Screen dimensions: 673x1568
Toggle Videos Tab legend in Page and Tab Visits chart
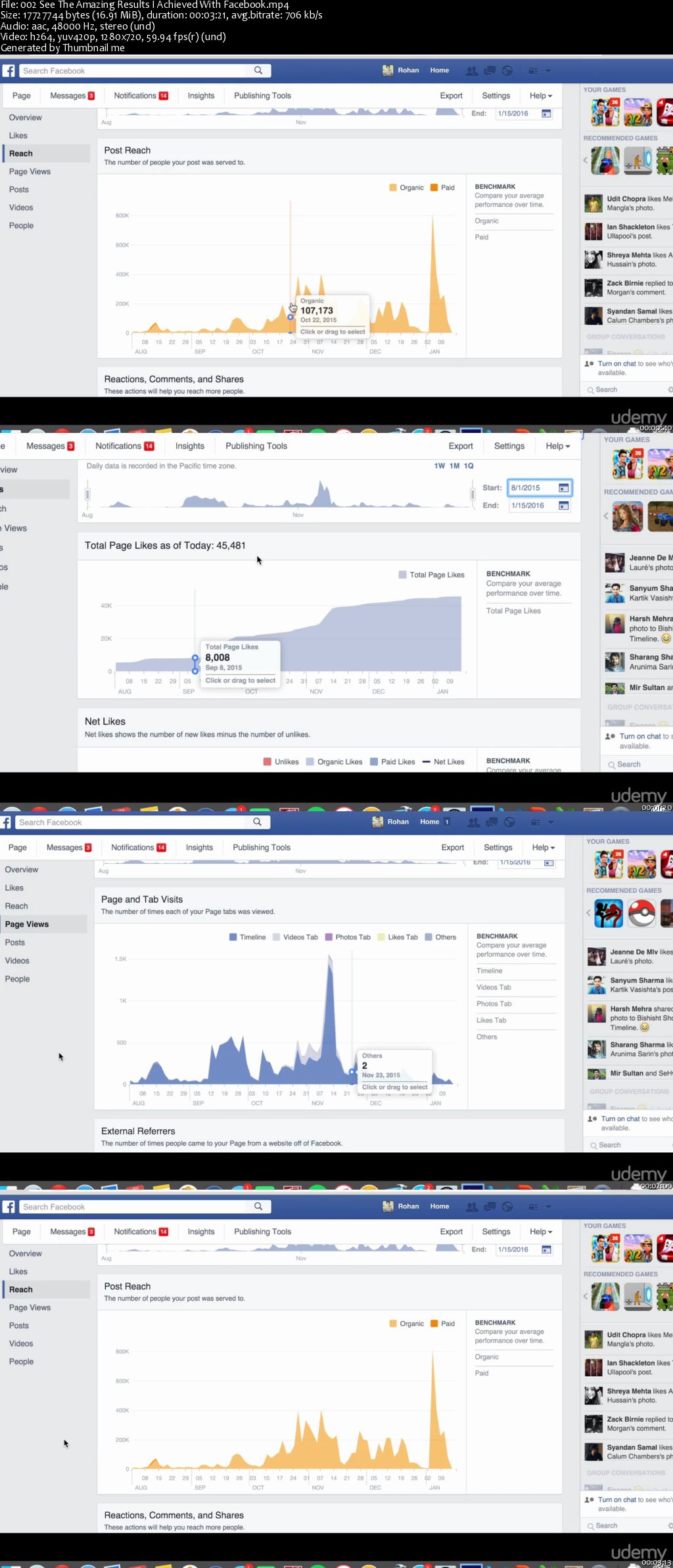pos(296,937)
